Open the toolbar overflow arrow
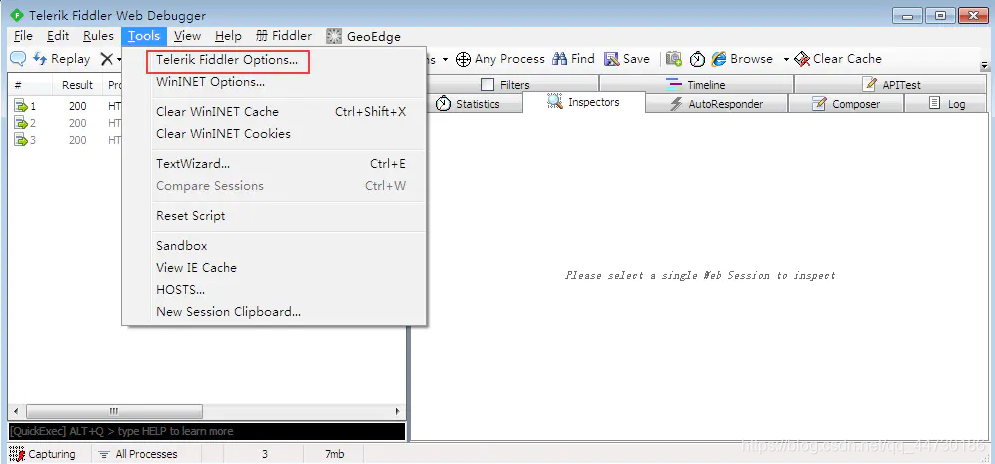 985,66
